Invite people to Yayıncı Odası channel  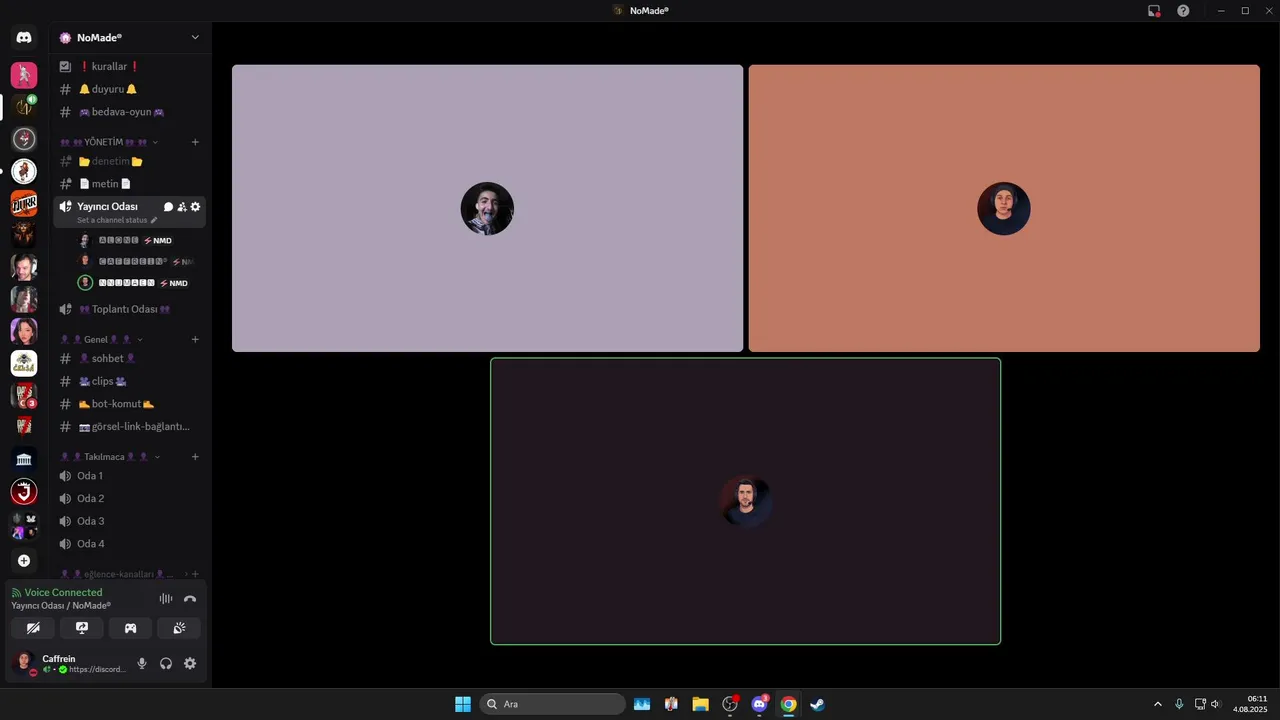(x=182, y=207)
